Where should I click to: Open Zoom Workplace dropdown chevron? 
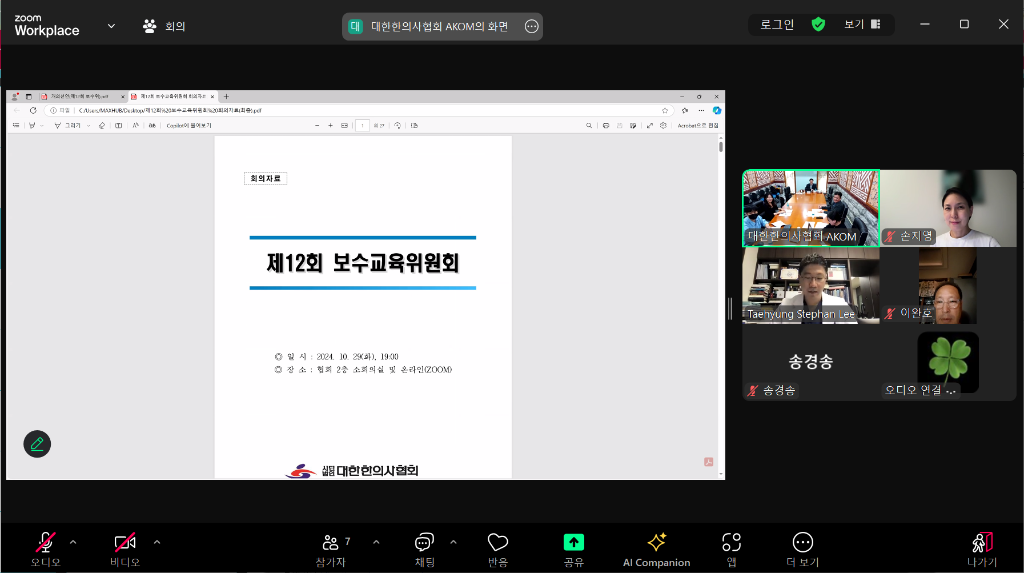click(111, 26)
